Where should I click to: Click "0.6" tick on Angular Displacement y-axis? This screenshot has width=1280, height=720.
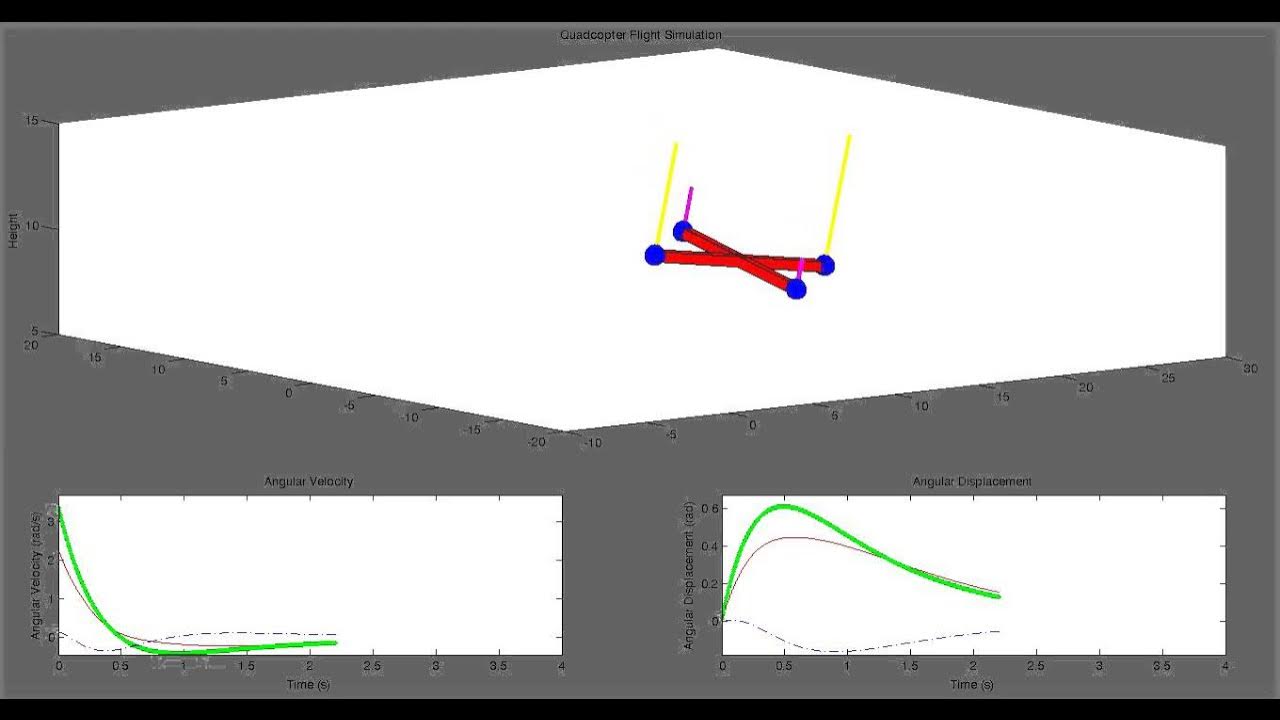[x=709, y=508]
